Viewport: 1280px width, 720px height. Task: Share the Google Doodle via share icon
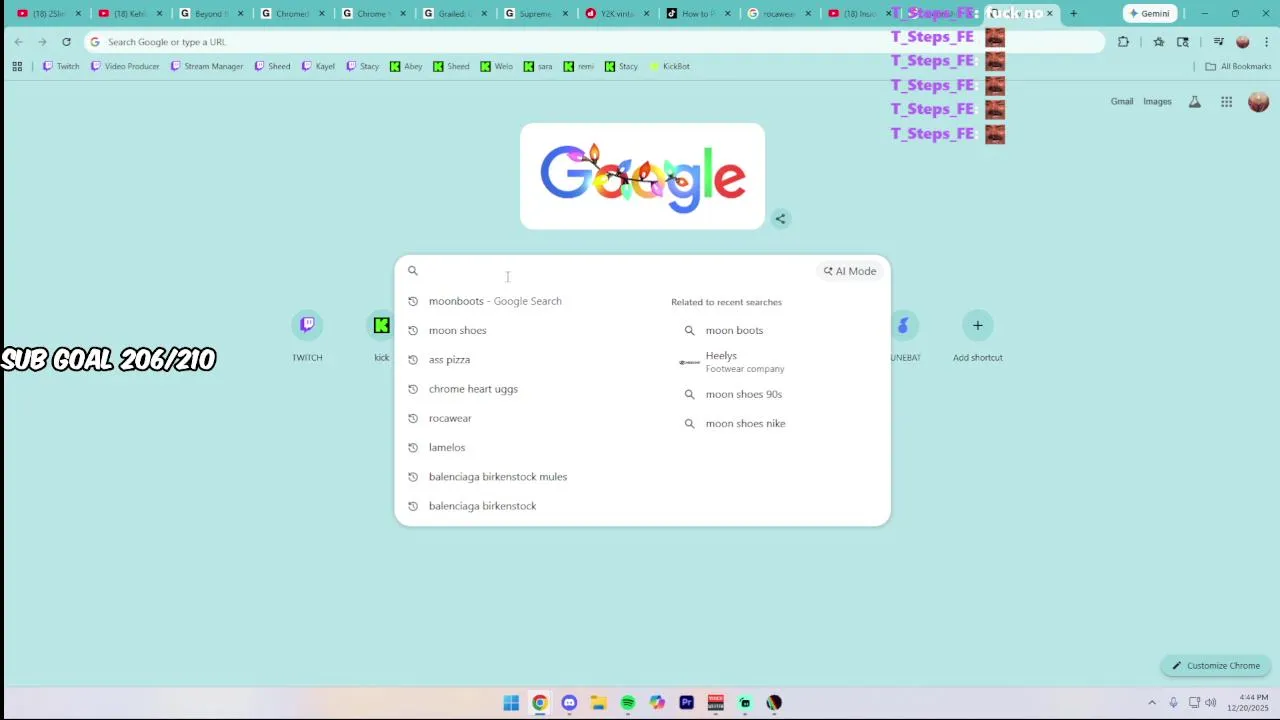click(x=781, y=219)
